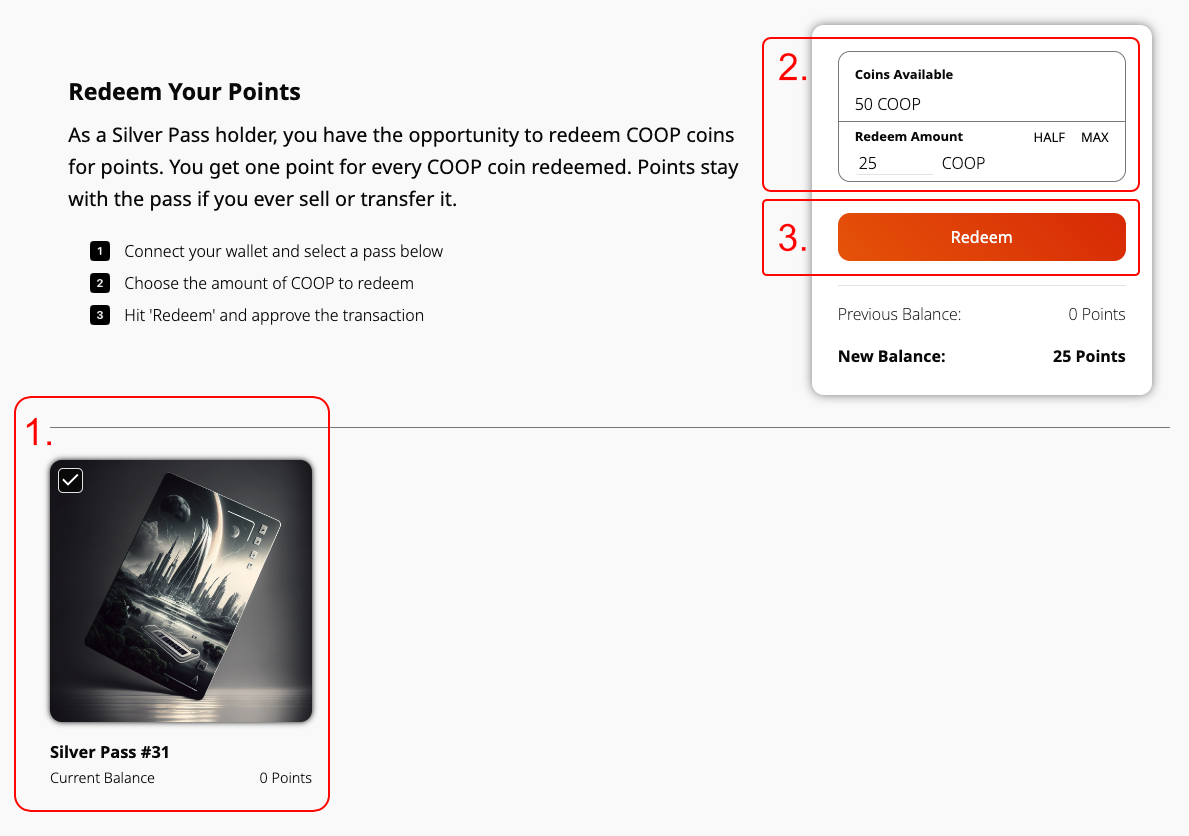This screenshot has width=1189, height=836.
Task: Select the MAX amount shortcut
Action: pyautogui.click(x=1094, y=137)
